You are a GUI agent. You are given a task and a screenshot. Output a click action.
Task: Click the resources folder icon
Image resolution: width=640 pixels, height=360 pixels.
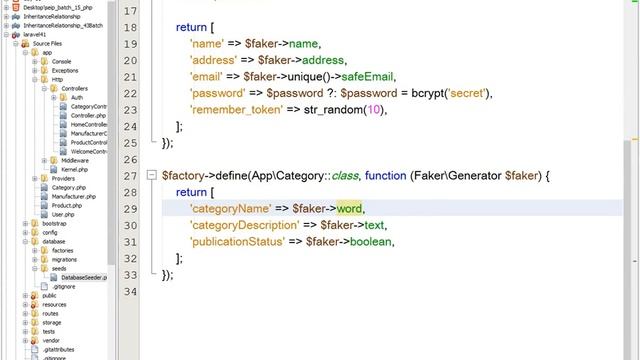[35, 304]
